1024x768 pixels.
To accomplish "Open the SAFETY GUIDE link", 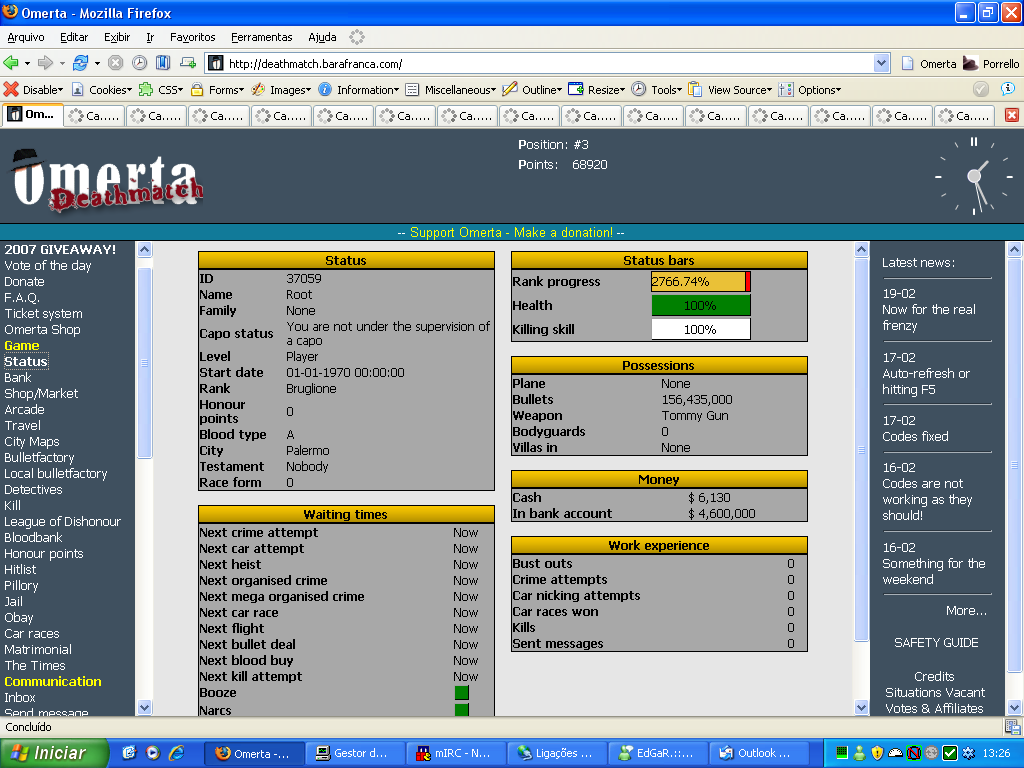I will (936, 643).
